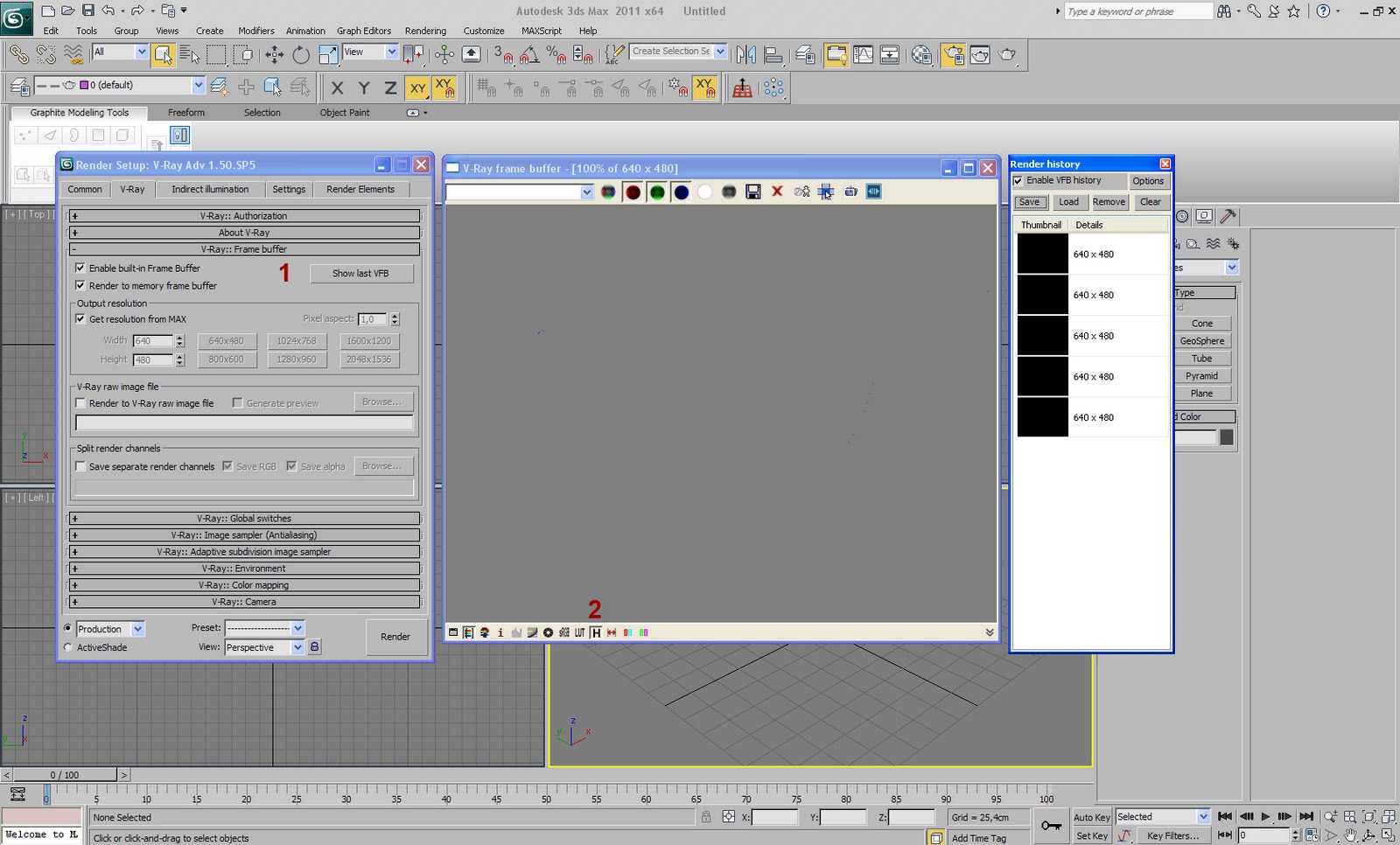Screen dimensions: 1400x845
Task: Restrict transform to the Z axis
Action: 390,87
